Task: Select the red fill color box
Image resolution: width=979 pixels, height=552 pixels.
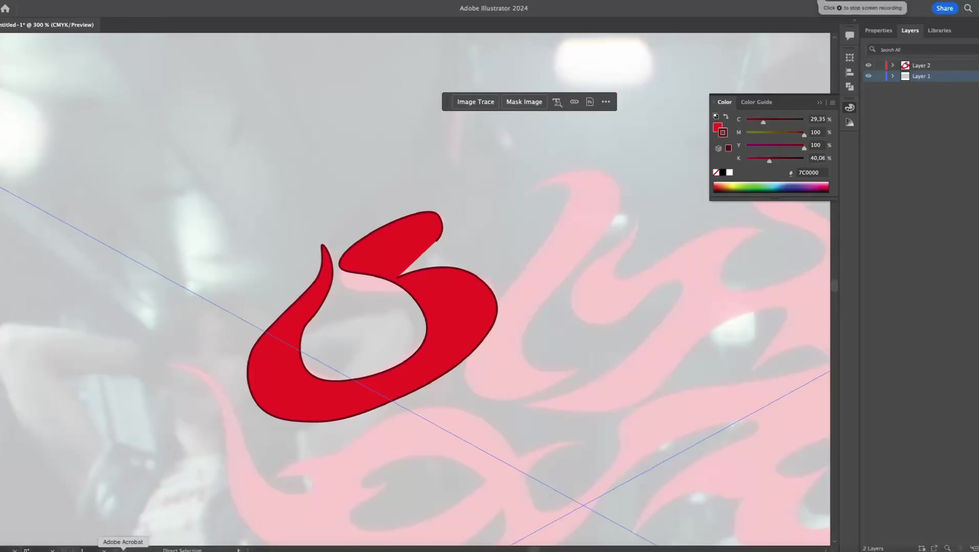Action: pyautogui.click(x=717, y=127)
